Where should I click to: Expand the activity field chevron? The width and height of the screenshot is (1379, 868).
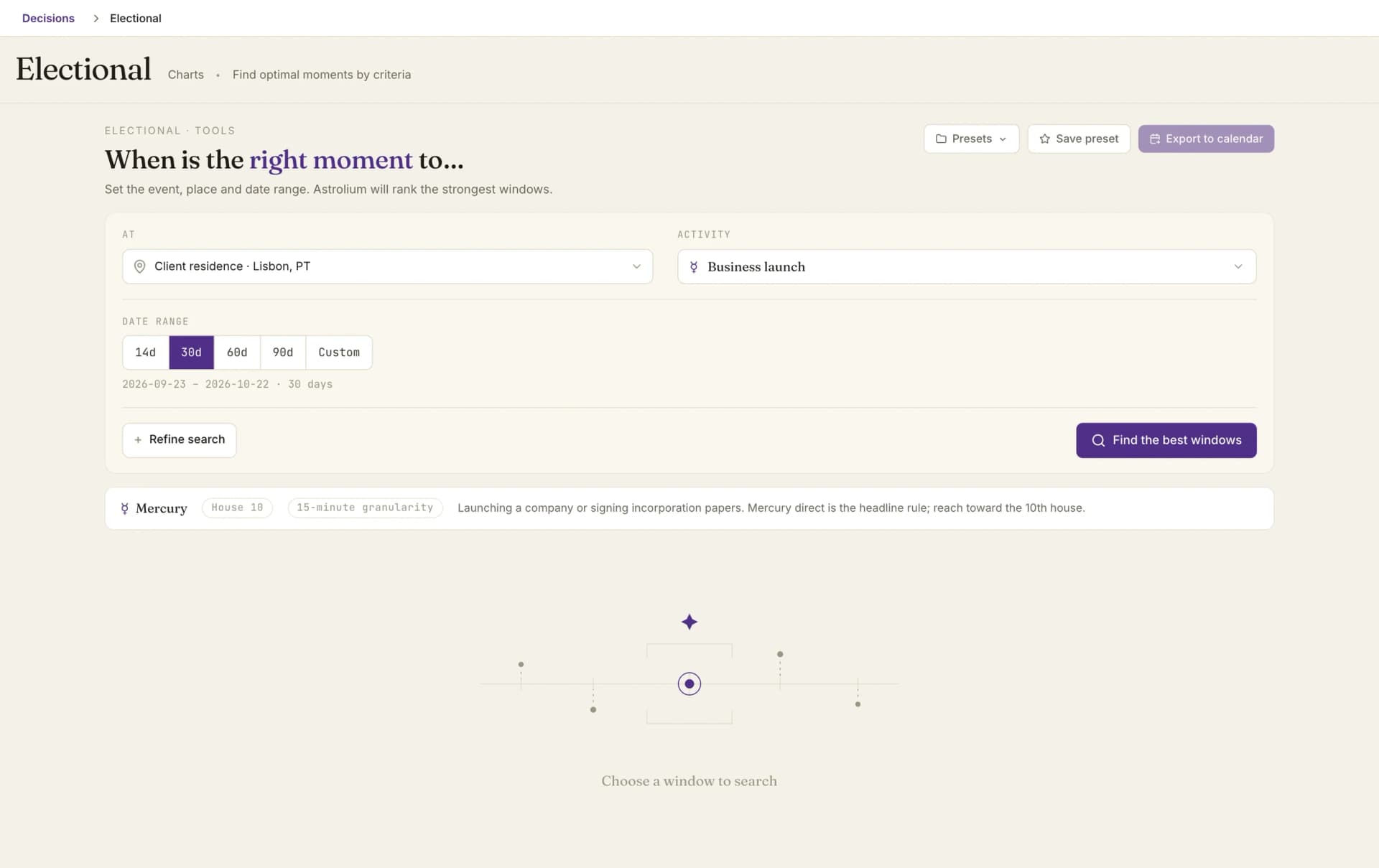pyautogui.click(x=1238, y=266)
